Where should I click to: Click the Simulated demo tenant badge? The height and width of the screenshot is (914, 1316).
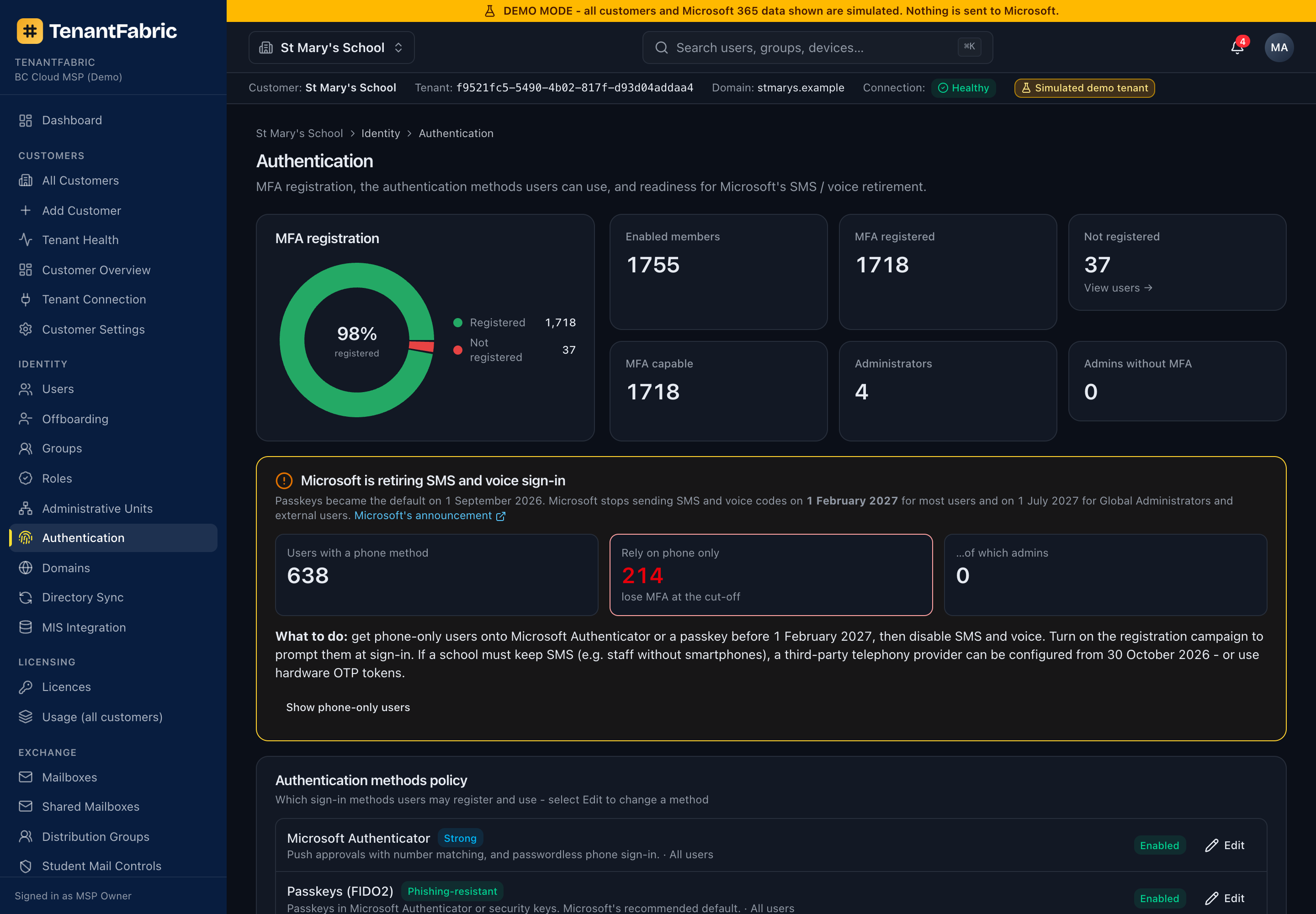[1084, 88]
